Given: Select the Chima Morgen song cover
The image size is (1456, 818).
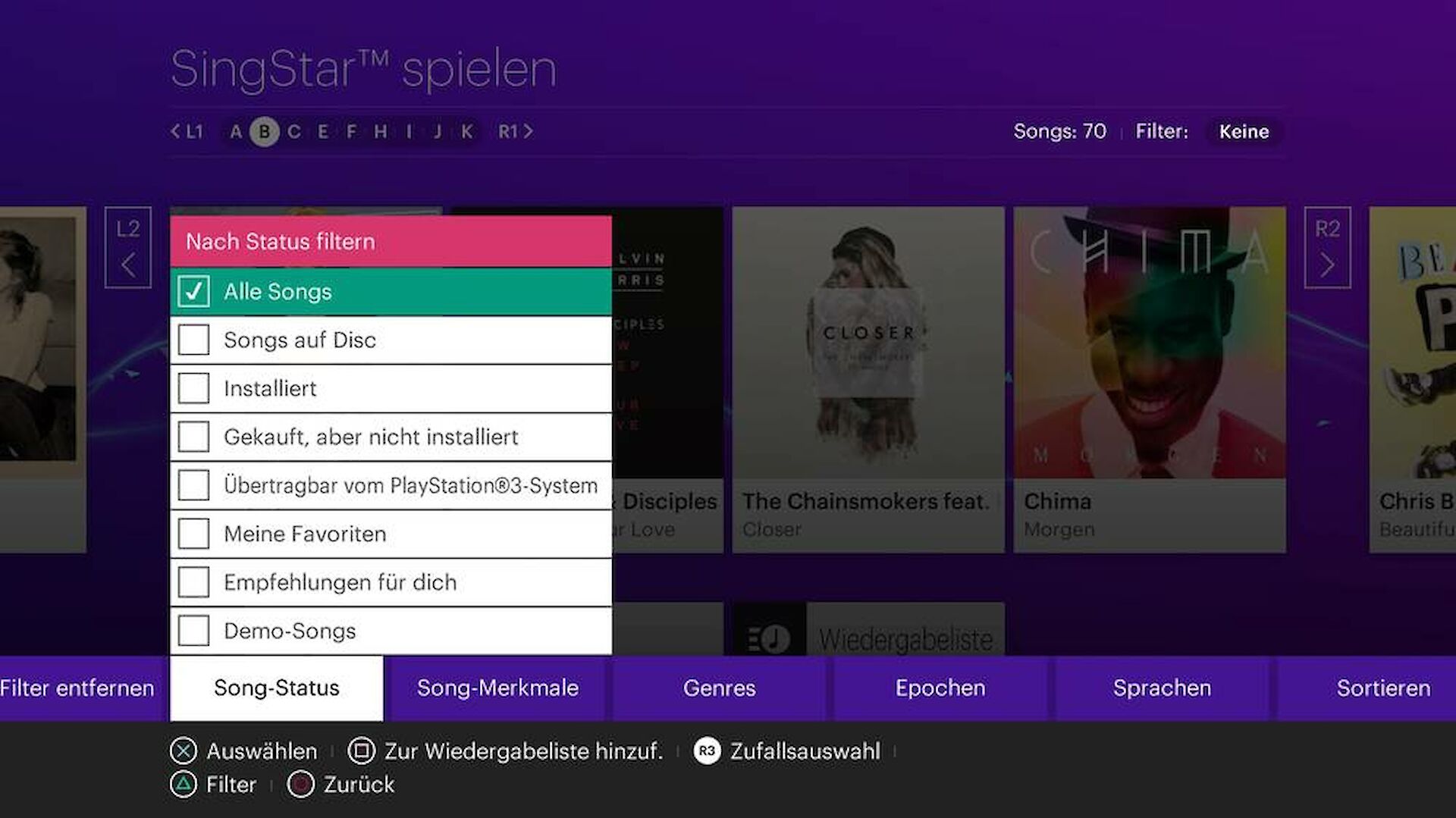Looking at the screenshot, I should (x=1150, y=343).
